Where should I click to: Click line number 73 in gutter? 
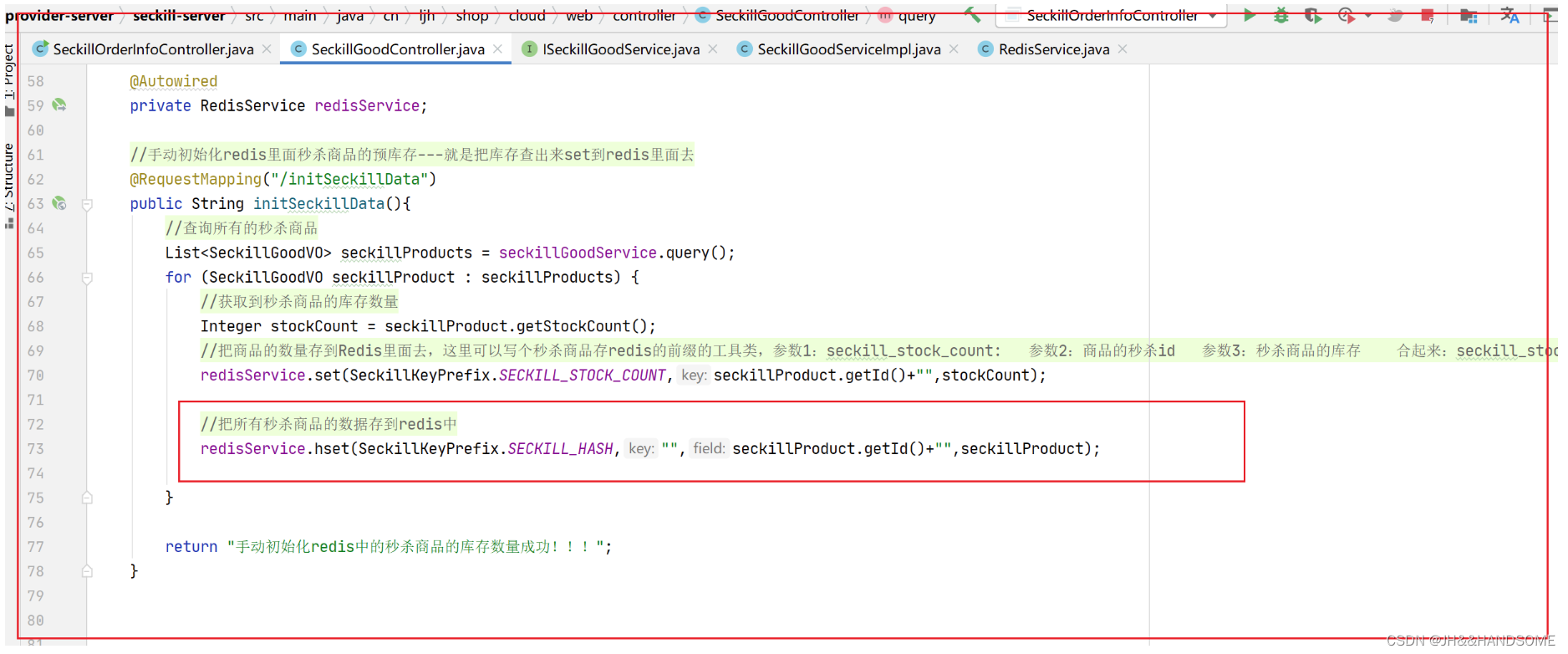point(35,449)
